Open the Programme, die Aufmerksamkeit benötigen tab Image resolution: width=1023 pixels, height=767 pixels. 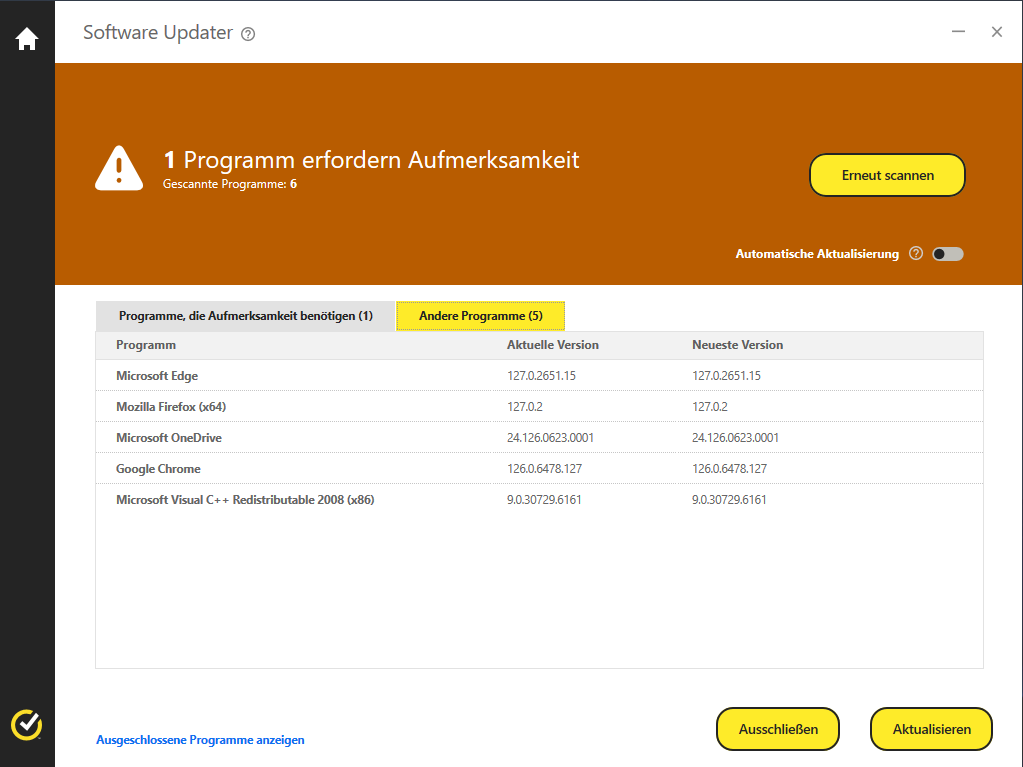click(x=243, y=315)
